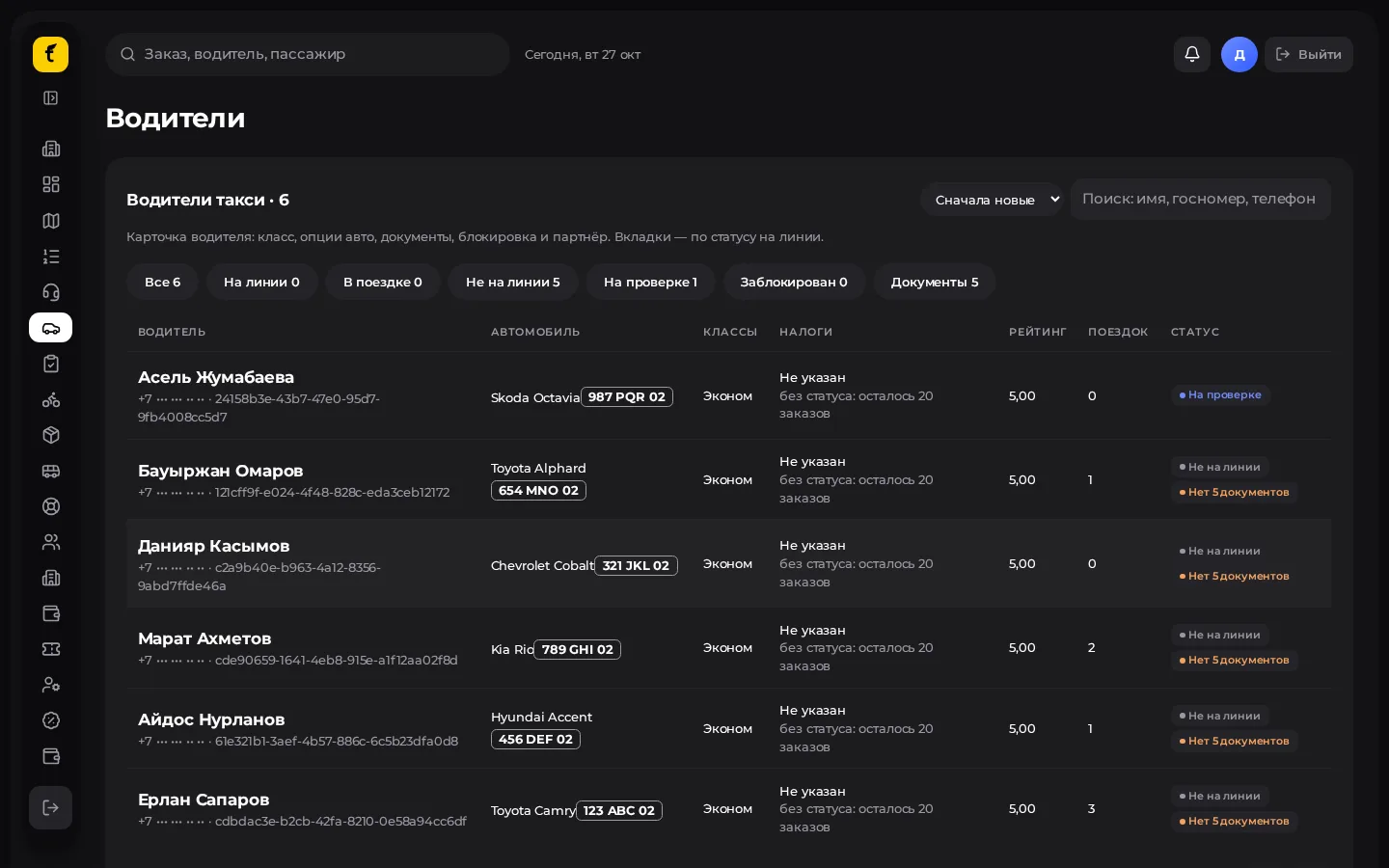Open the blue Д profile avatar
Image resolution: width=1389 pixels, height=868 pixels.
coord(1239,54)
